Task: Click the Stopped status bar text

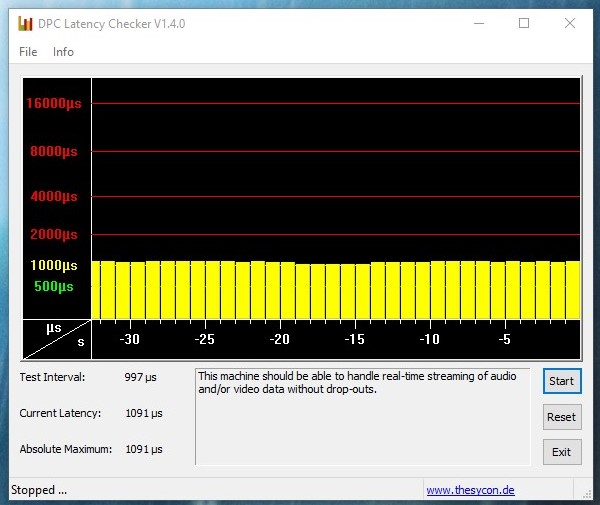Action: pos(39,490)
